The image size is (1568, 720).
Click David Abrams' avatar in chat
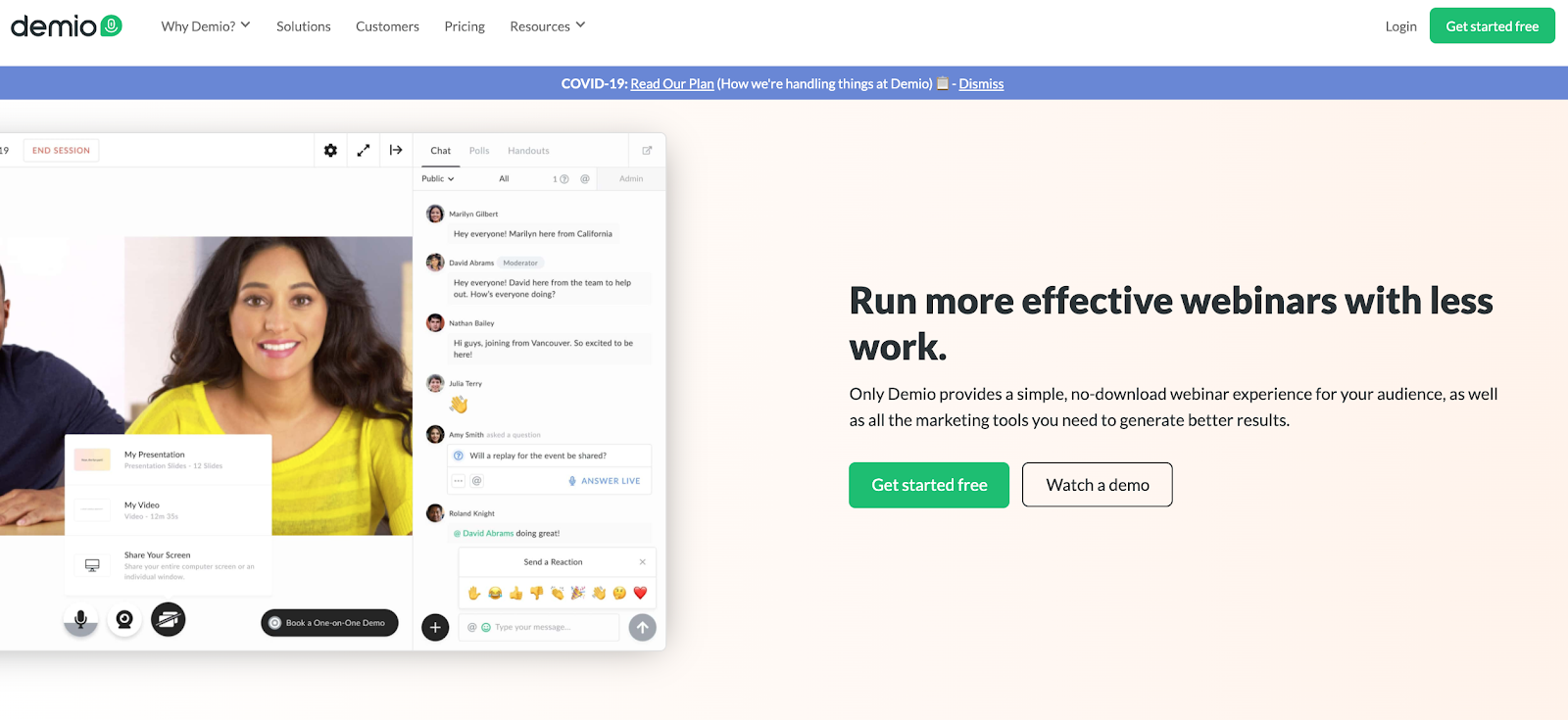pyautogui.click(x=435, y=263)
